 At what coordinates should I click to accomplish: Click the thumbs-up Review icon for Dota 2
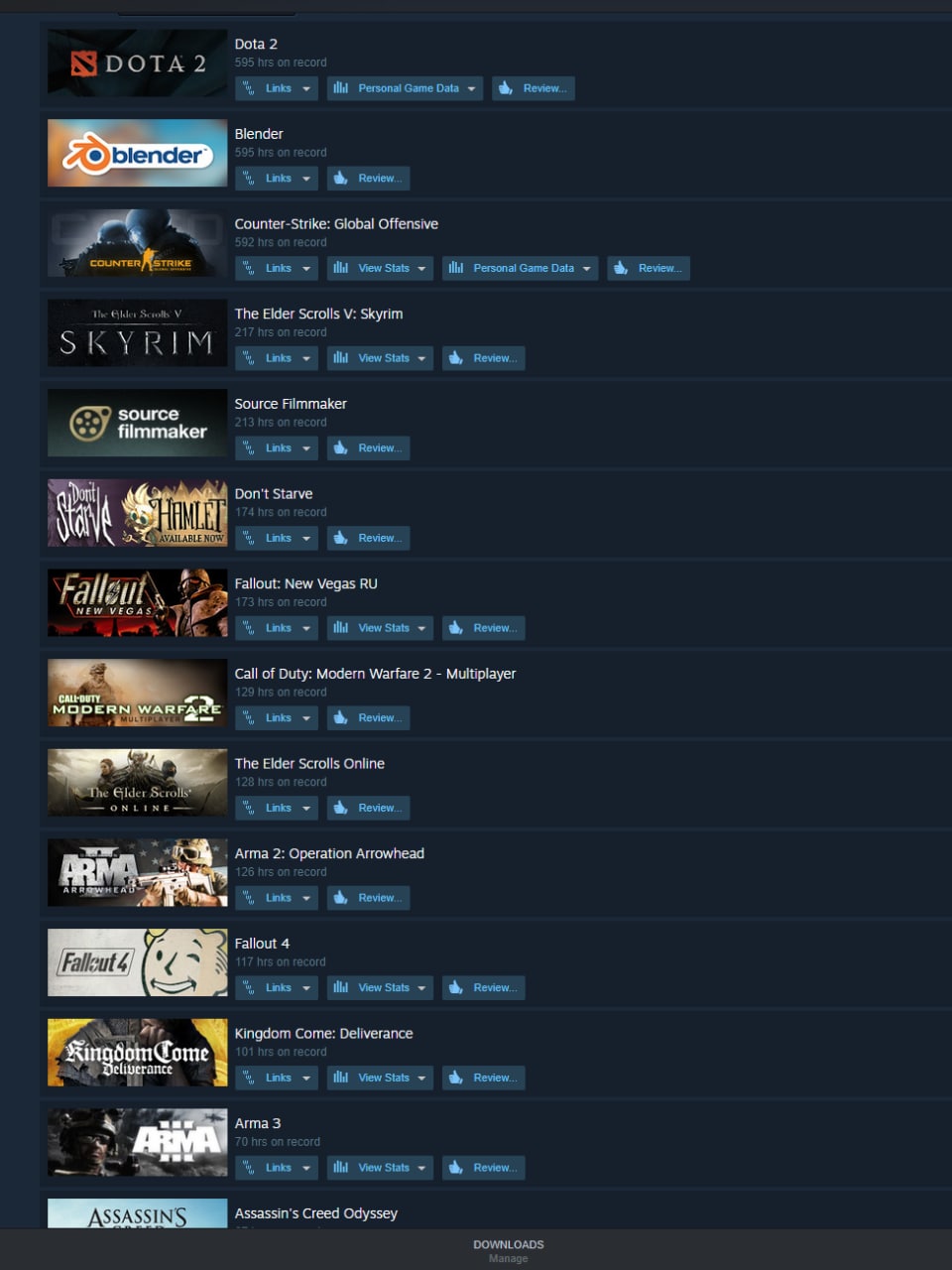[x=506, y=88]
